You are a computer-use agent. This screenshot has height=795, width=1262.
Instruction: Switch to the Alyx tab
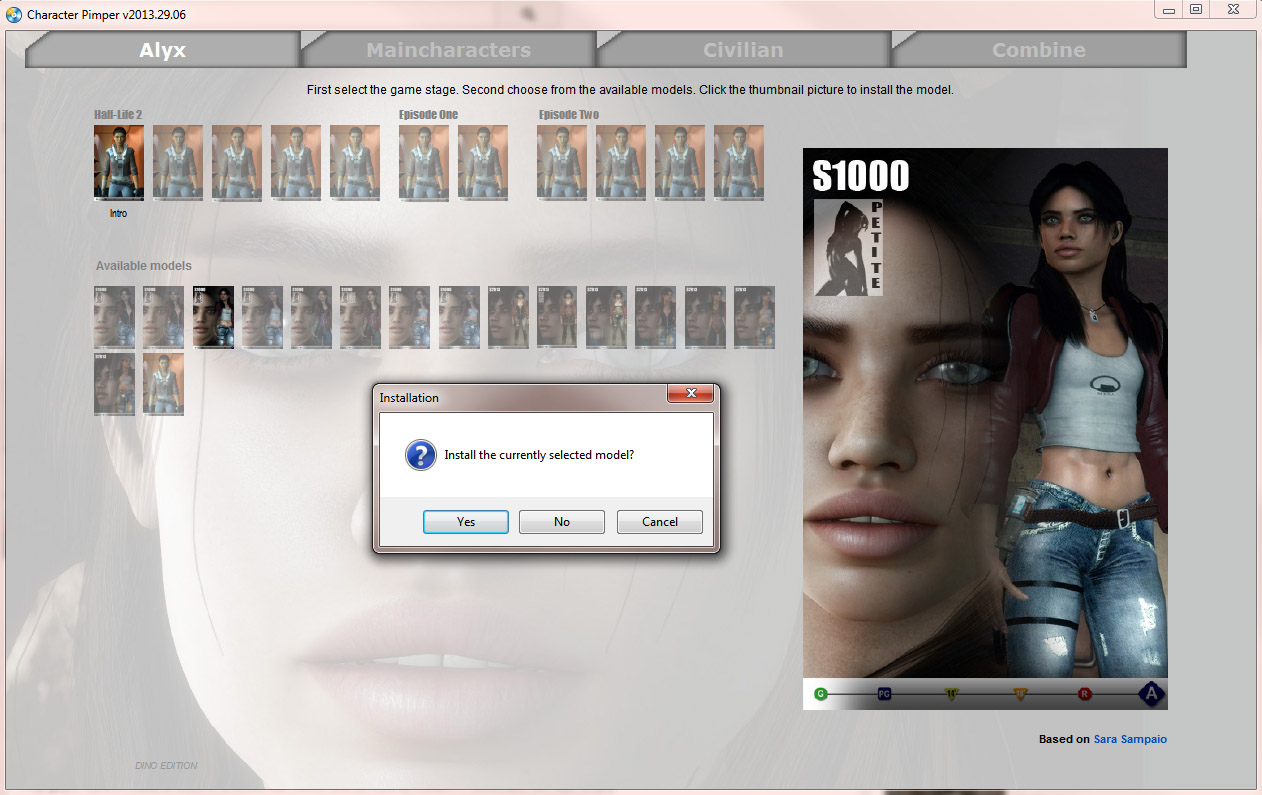coord(162,50)
